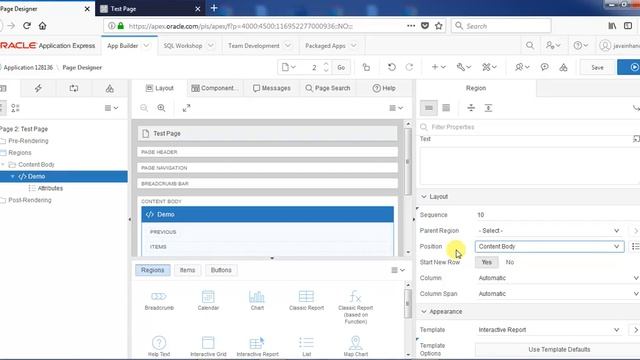
Task: Open the Position dropdown
Action: (x=549, y=247)
